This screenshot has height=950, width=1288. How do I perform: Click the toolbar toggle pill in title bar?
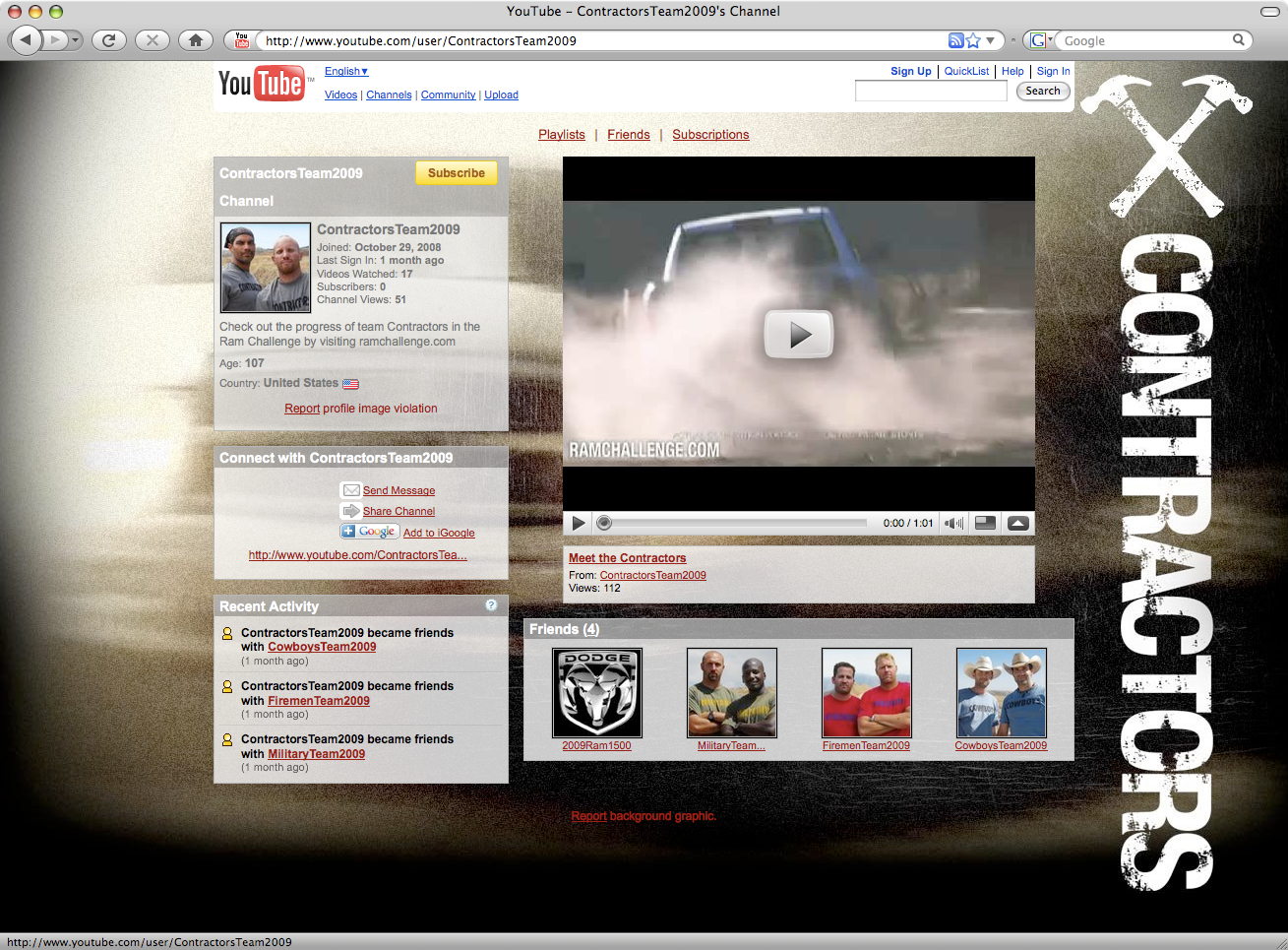pyautogui.click(x=1270, y=11)
